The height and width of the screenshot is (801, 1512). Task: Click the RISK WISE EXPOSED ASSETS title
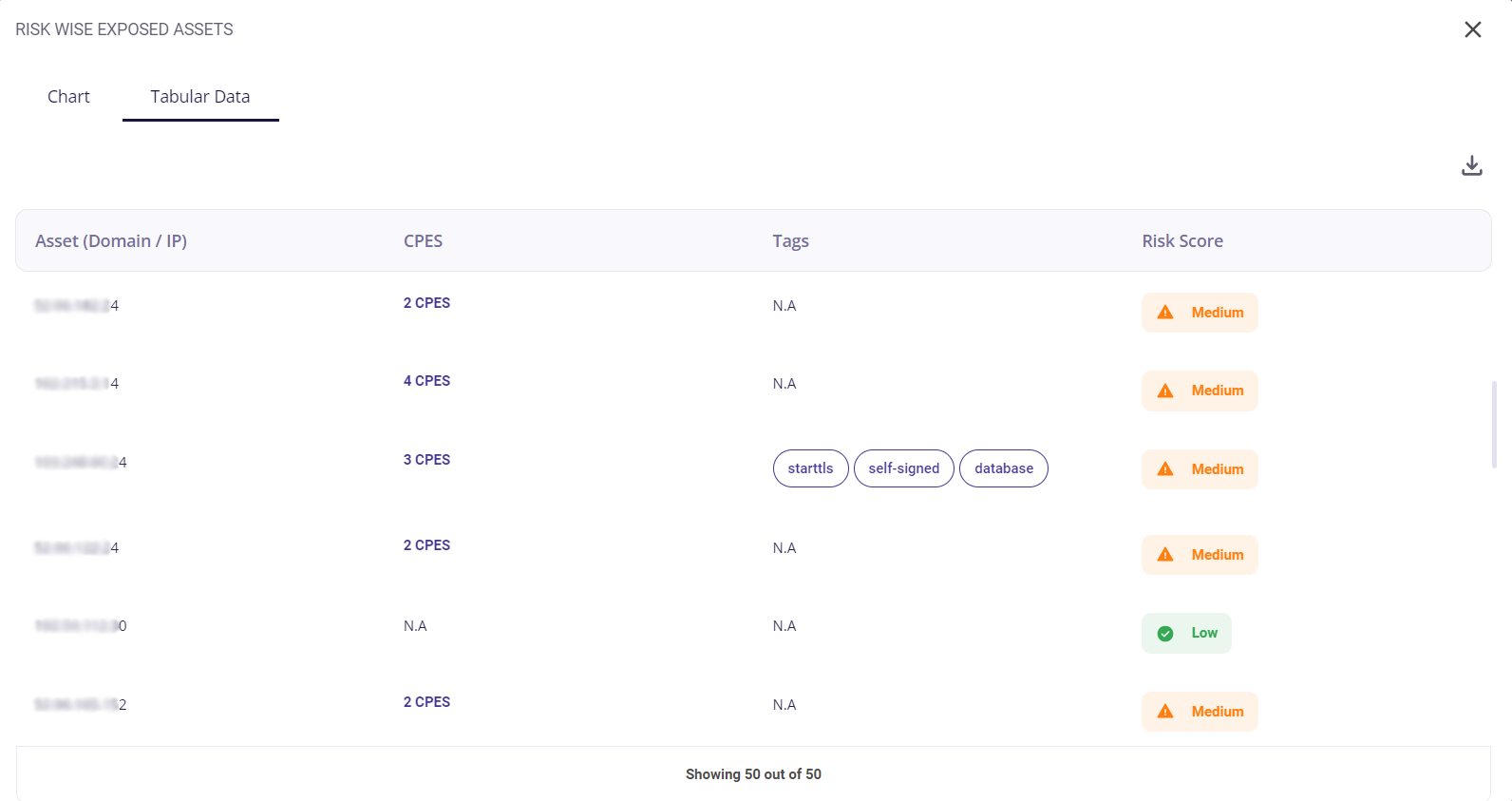124,29
